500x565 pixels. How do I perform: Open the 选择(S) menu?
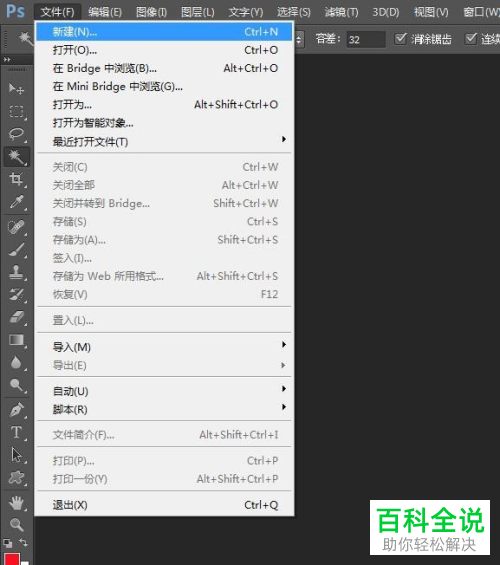point(294,12)
